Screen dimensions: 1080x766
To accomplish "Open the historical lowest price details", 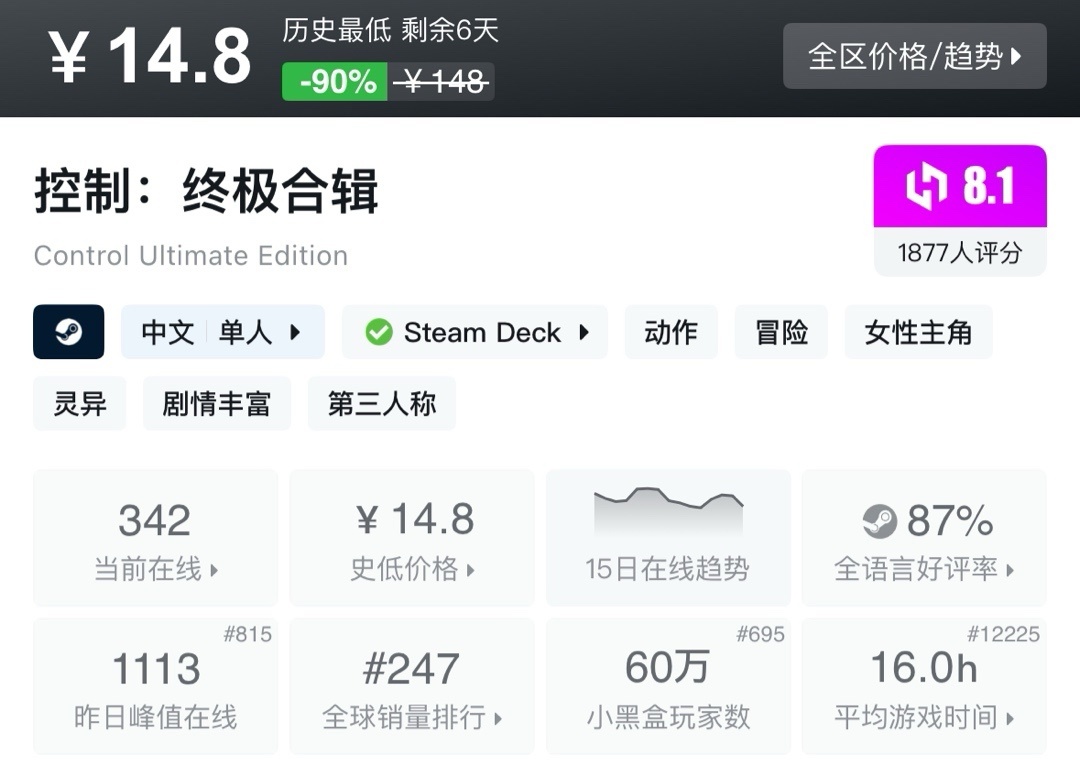I will pyautogui.click(x=412, y=538).
